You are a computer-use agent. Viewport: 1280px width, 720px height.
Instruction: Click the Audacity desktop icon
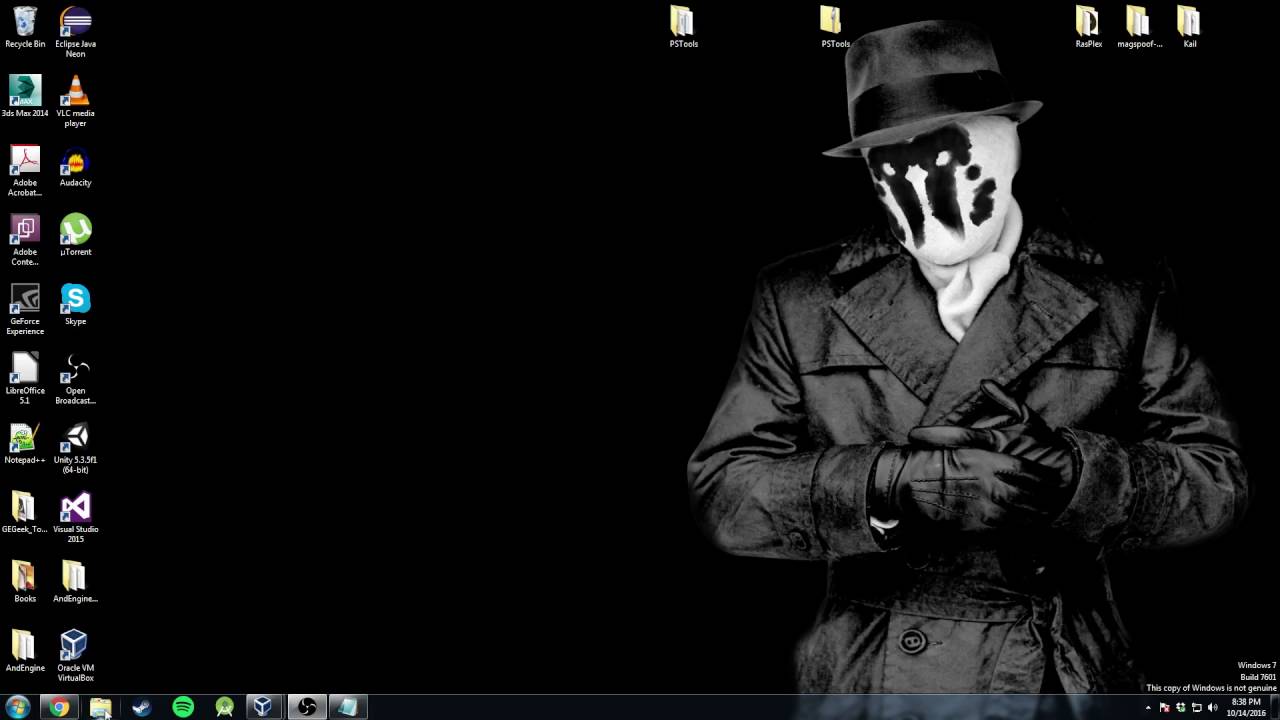pyautogui.click(x=75, y=166)
